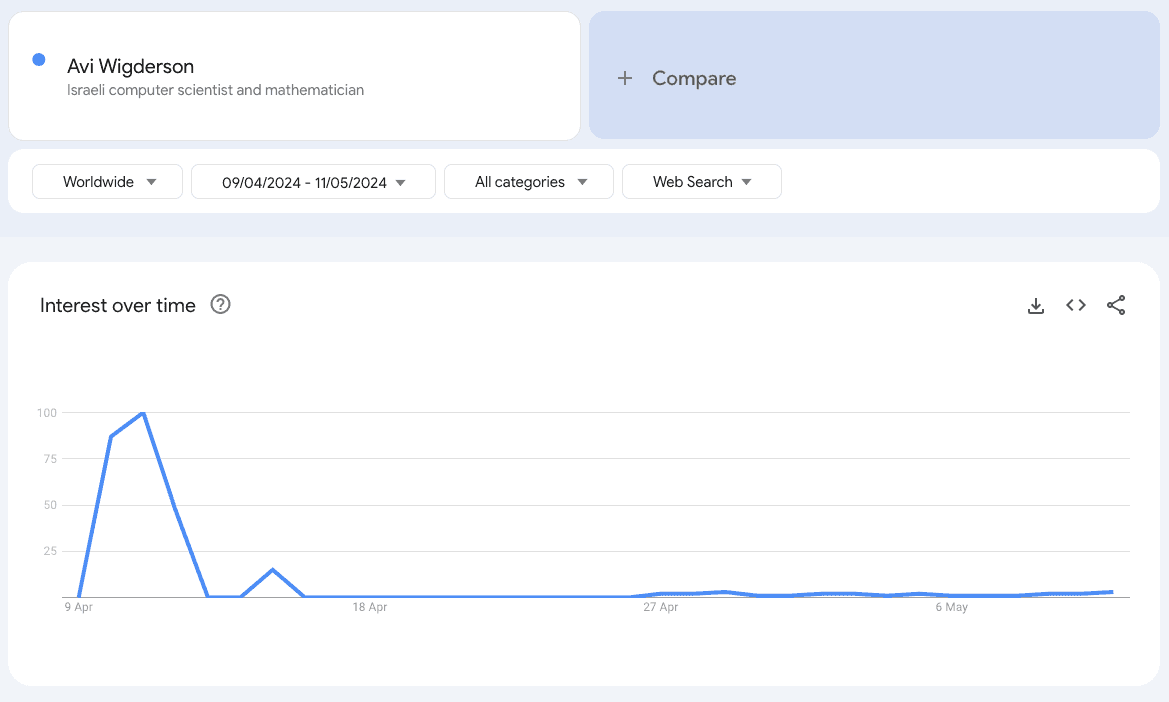Click the 9 Apr axis label

(x=78, y=607)
